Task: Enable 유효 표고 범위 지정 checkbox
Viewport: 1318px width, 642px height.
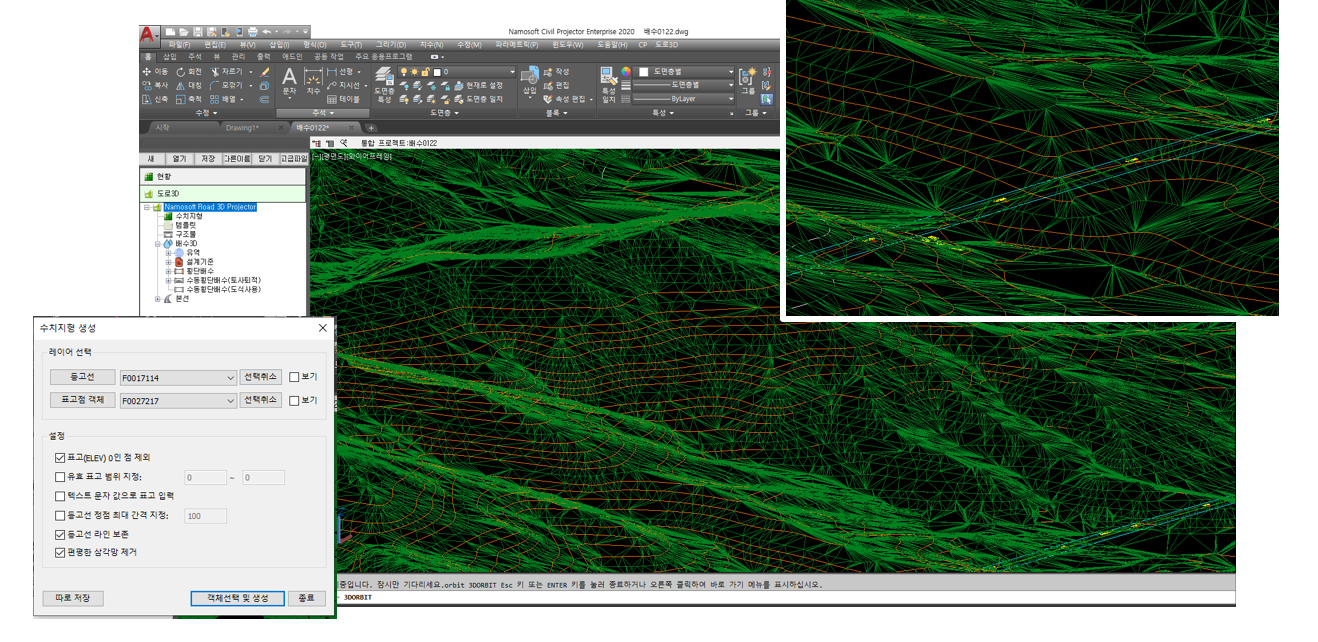Action: [61, 477]
